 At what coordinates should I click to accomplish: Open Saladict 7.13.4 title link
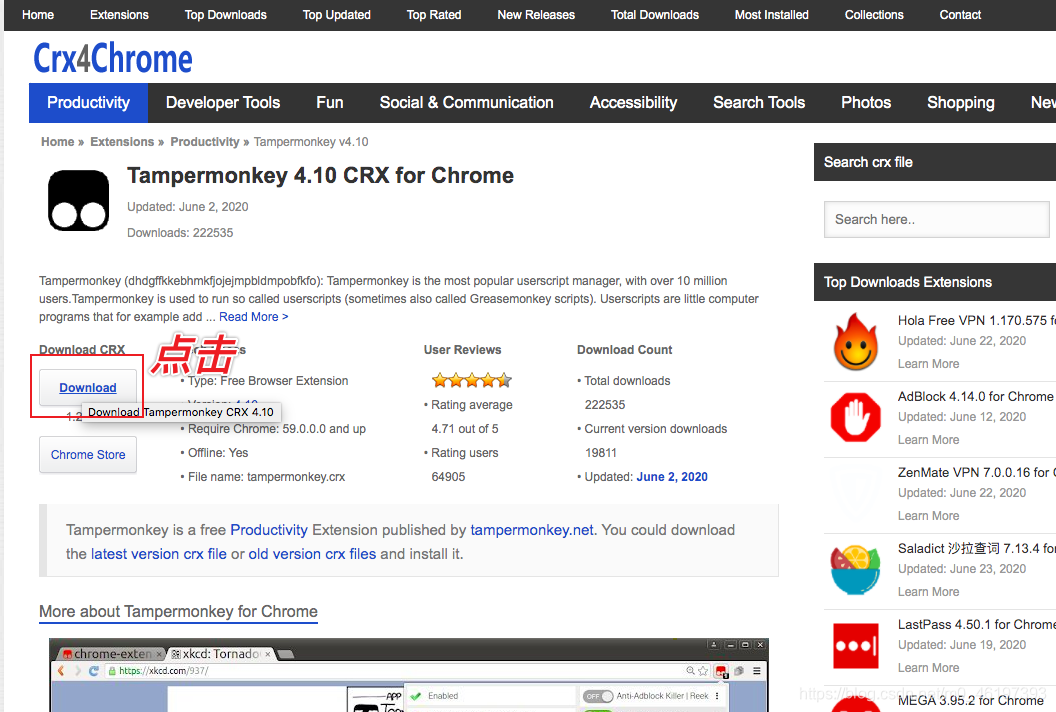click(x=977, y=549)
